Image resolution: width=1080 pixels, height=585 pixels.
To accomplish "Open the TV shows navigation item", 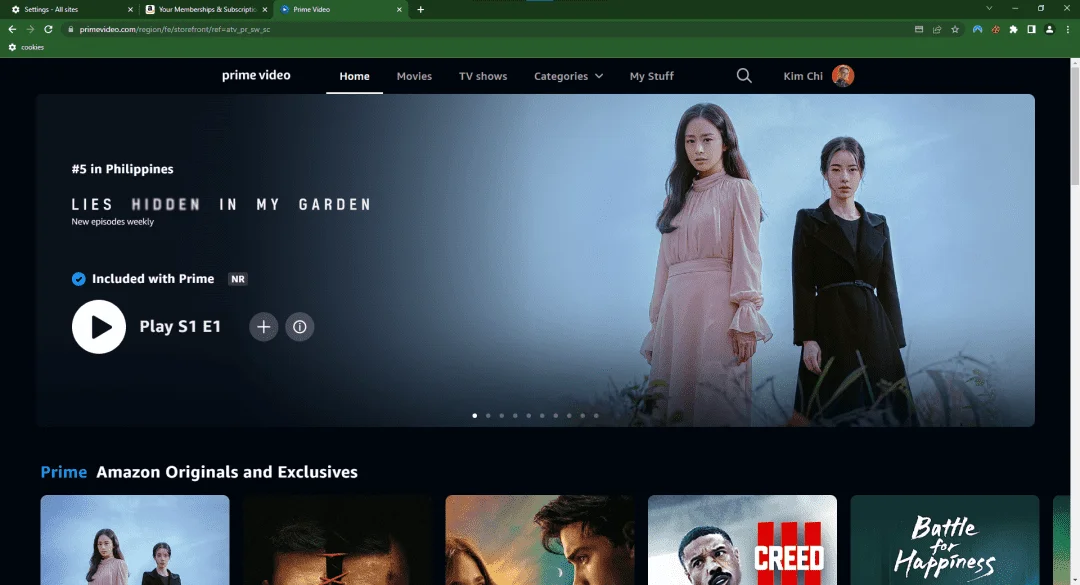I will click(483, 76).
